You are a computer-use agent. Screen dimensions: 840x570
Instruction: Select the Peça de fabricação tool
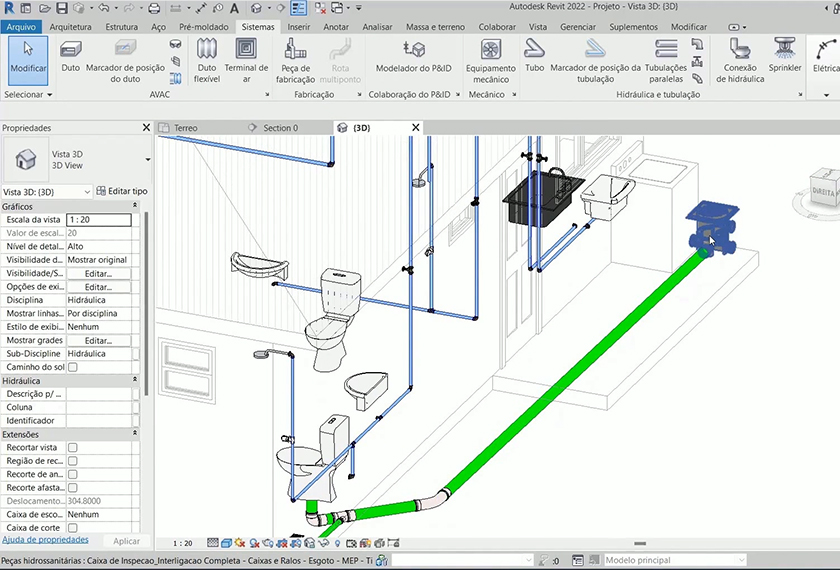(296, 56)
